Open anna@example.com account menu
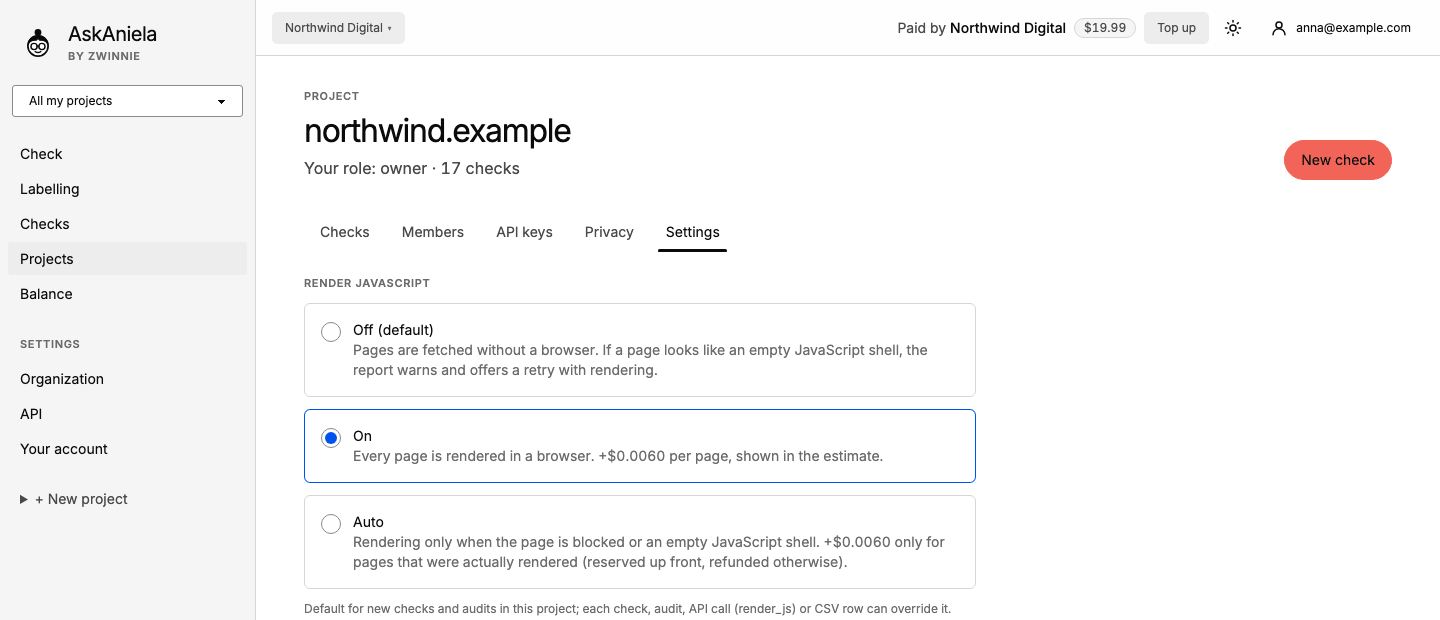Screen dimensions: 1440x620 pyautogui.click(x=1341, y=28)
